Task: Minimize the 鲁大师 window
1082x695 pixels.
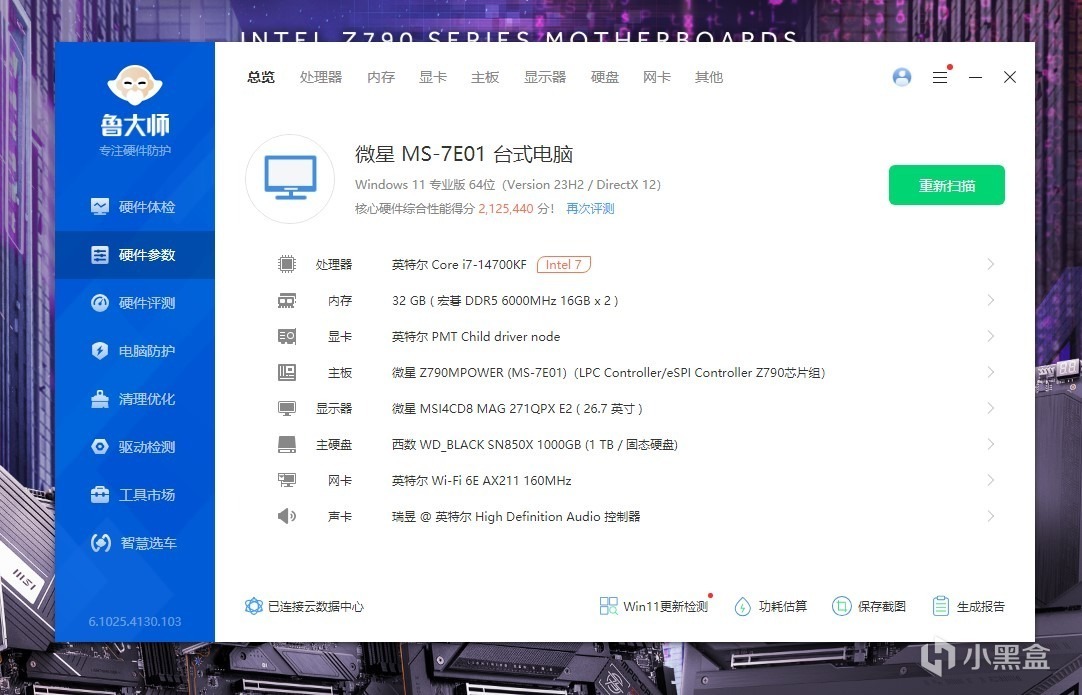Action: pyautogui.click(x=975, y=77)
